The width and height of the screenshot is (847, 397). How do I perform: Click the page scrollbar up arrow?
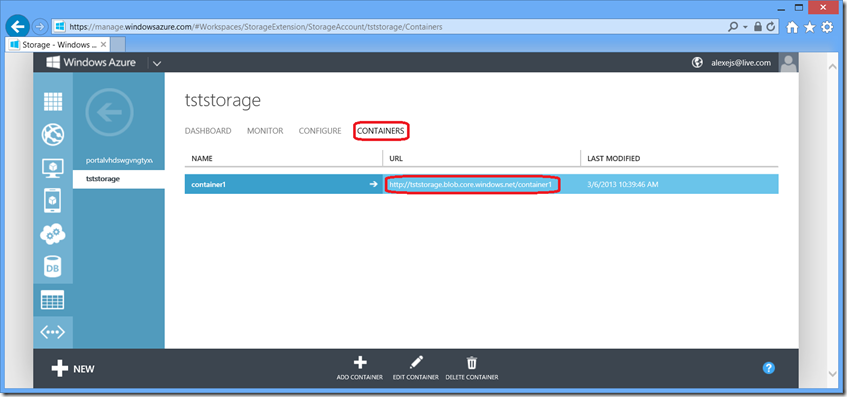click(x=833, y=67)
